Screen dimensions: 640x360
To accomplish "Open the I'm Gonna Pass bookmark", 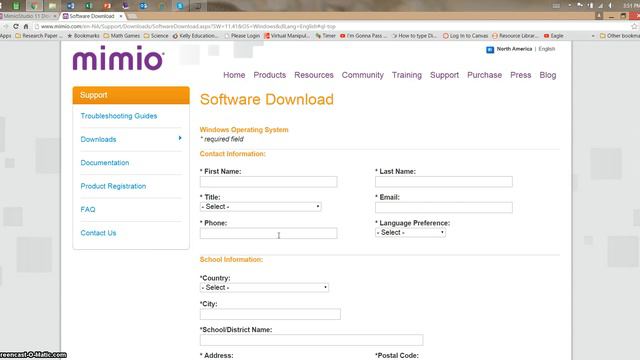I will click(363, 36).
